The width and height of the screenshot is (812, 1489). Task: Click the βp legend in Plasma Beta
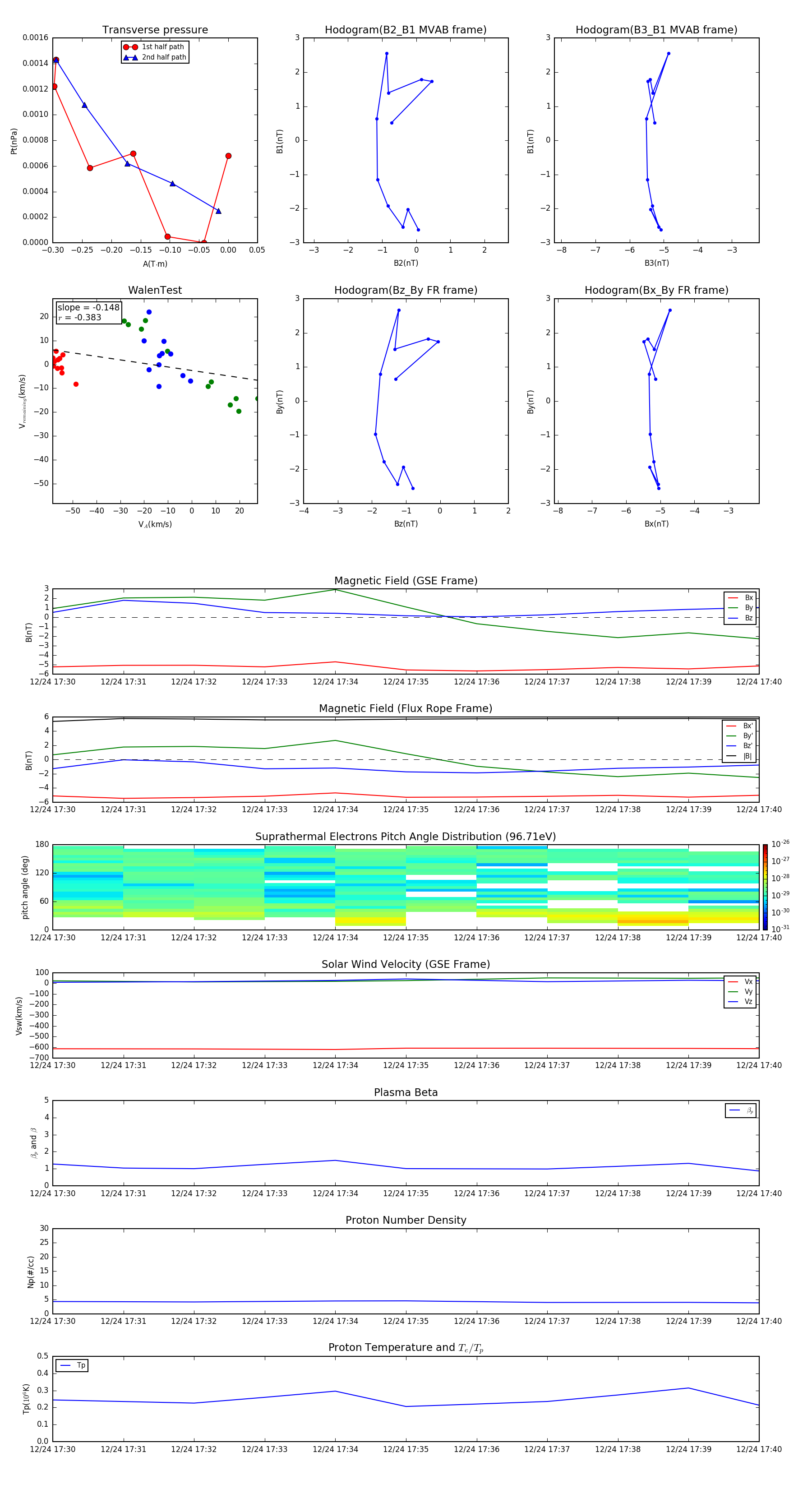740,1110
